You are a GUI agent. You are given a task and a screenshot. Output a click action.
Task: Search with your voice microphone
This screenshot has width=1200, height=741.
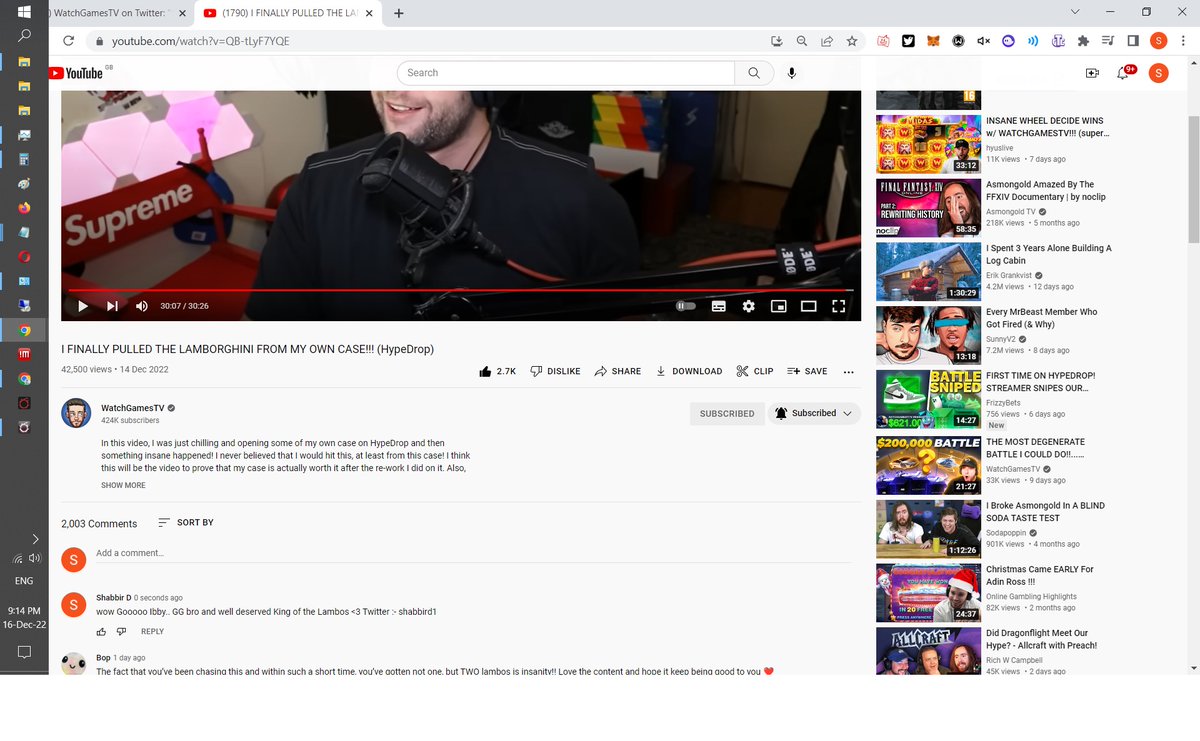coord(792,73)
